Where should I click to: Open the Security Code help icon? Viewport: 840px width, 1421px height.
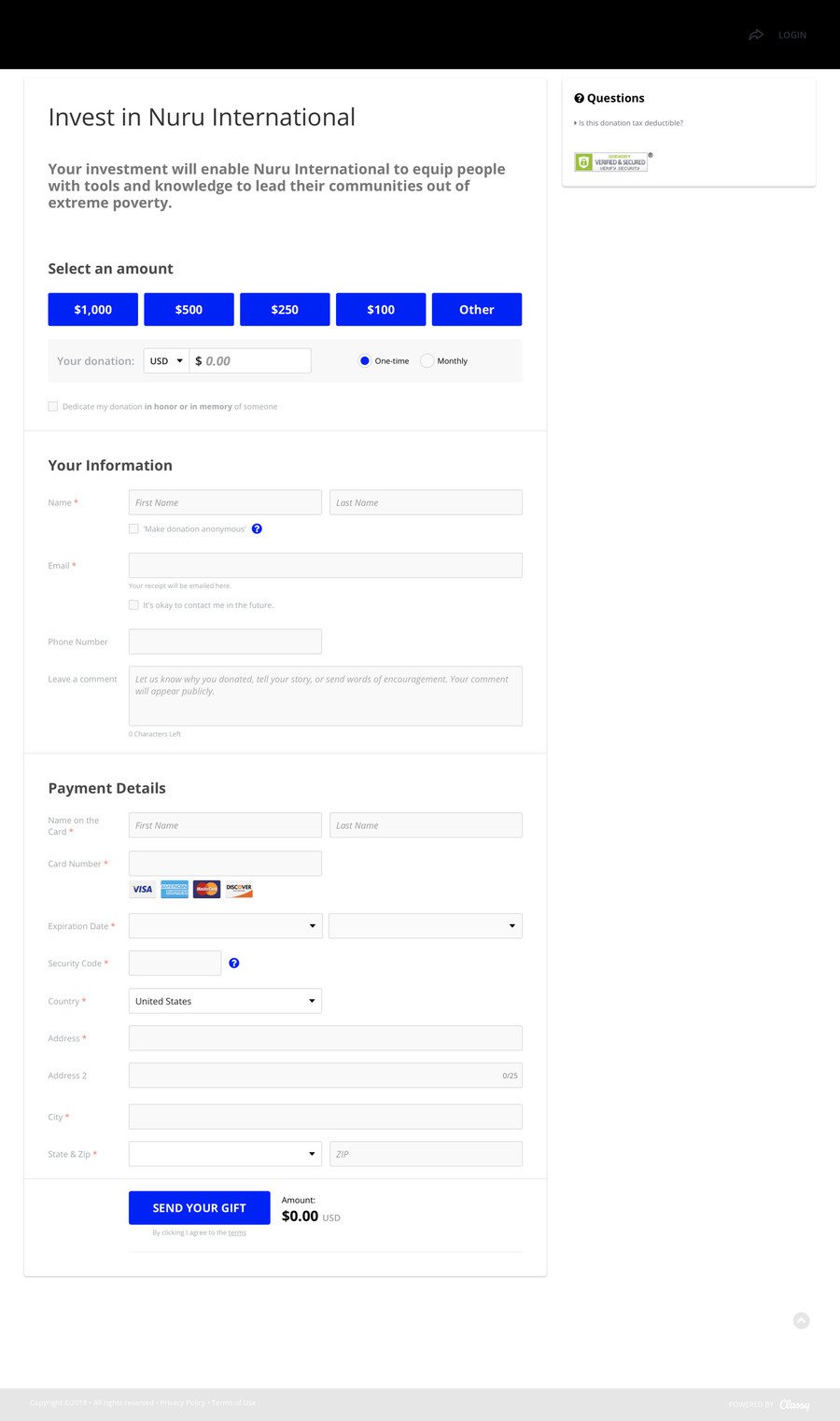(x=234, y=963)
